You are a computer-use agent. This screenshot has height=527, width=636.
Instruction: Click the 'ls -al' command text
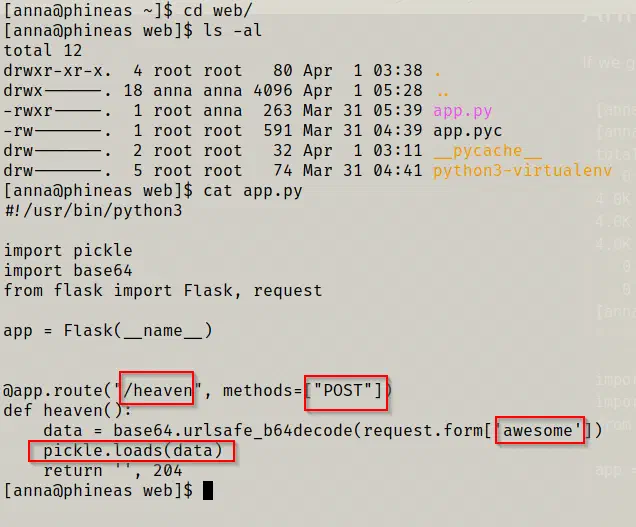tap(233, 31)
